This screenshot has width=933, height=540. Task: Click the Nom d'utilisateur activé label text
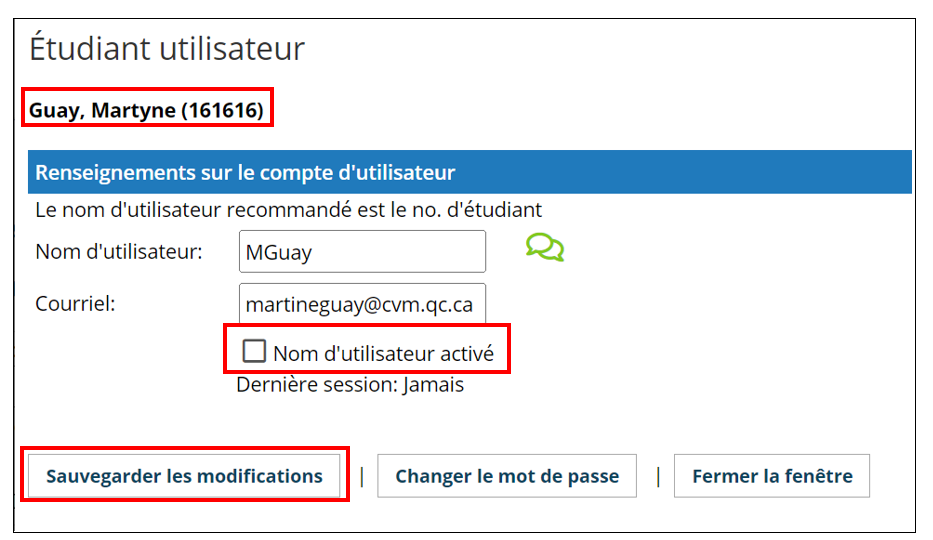(x=383, y=354)
